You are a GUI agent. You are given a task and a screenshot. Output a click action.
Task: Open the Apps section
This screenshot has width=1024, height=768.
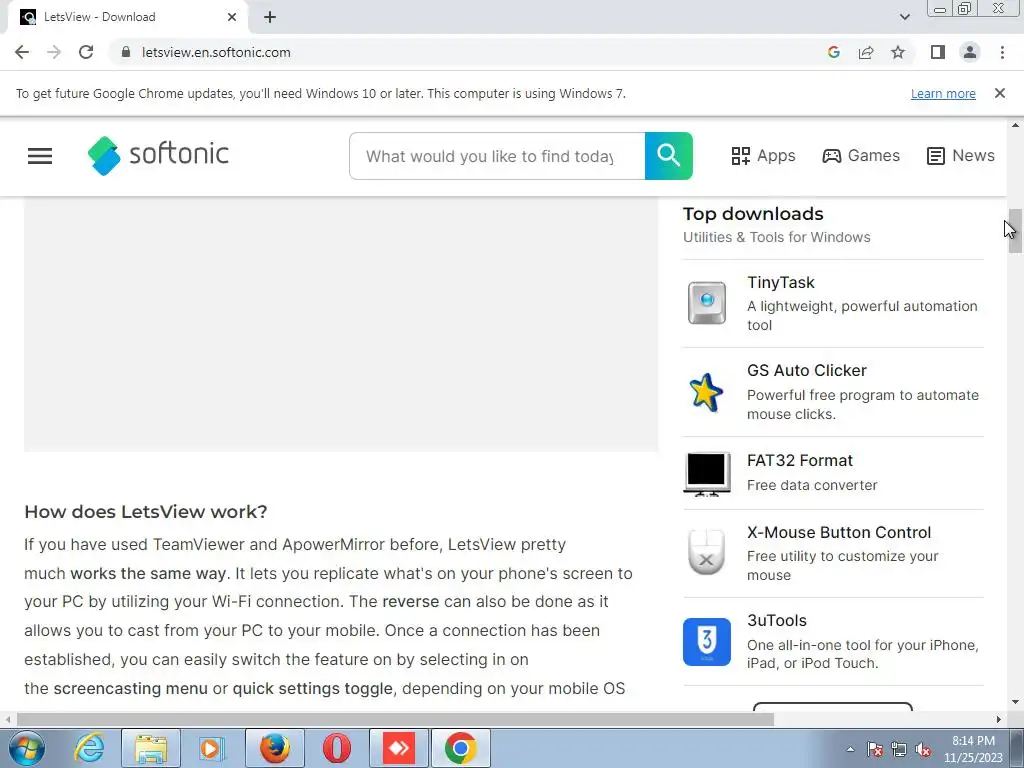coord(763,155)
